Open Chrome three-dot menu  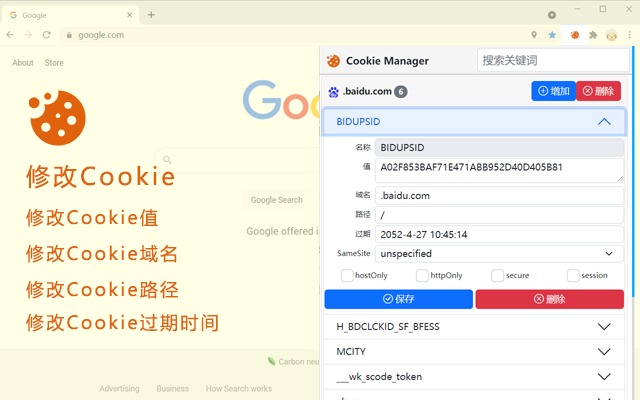630,35
